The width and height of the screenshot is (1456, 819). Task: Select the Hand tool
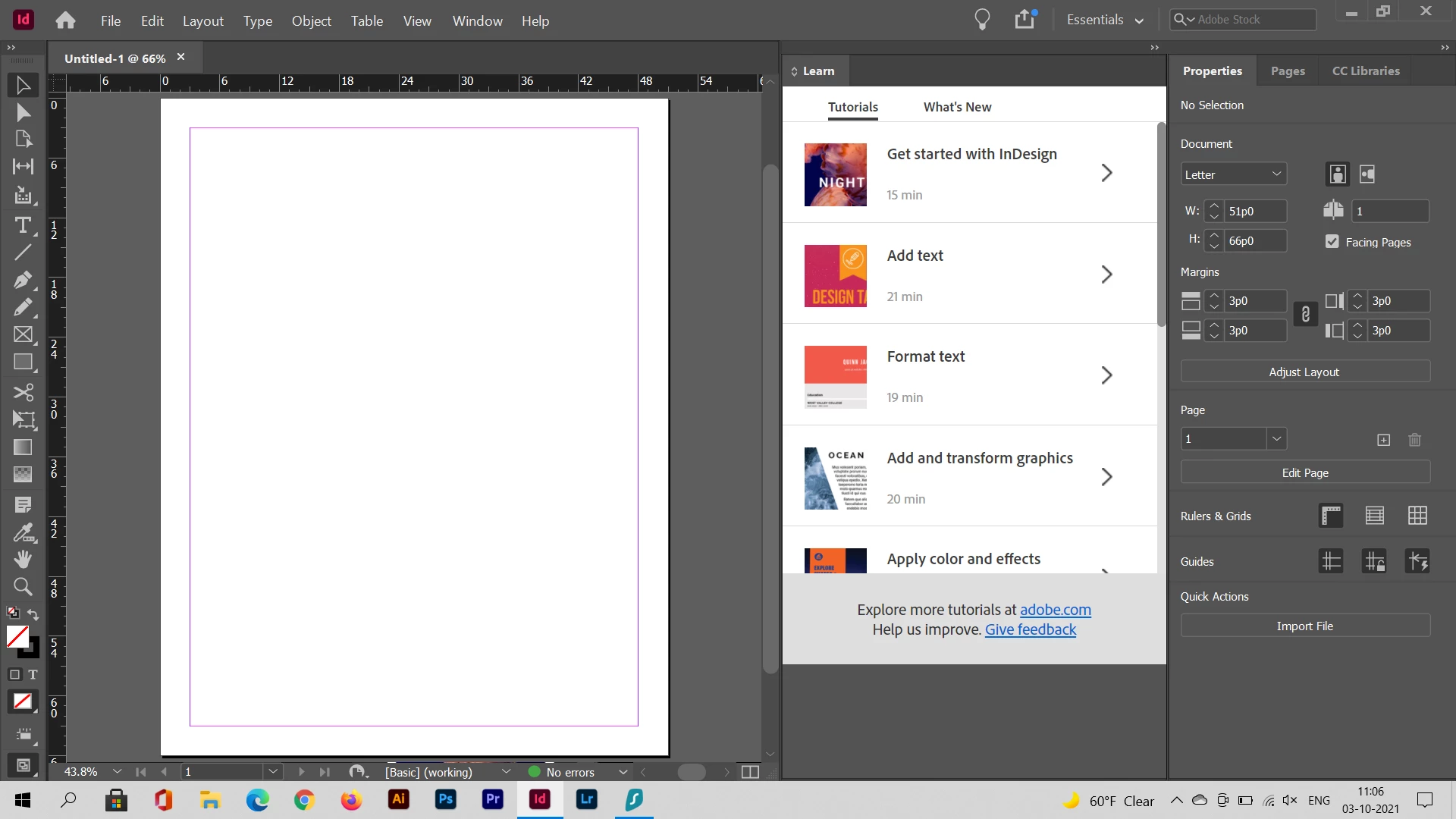[23, 560]
